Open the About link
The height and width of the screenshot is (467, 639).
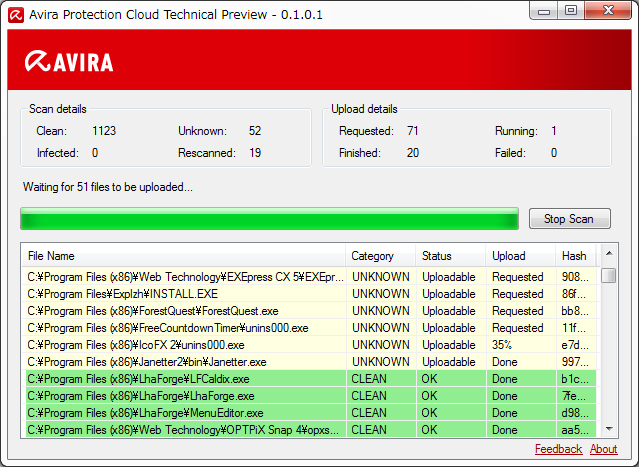[604, 449]
